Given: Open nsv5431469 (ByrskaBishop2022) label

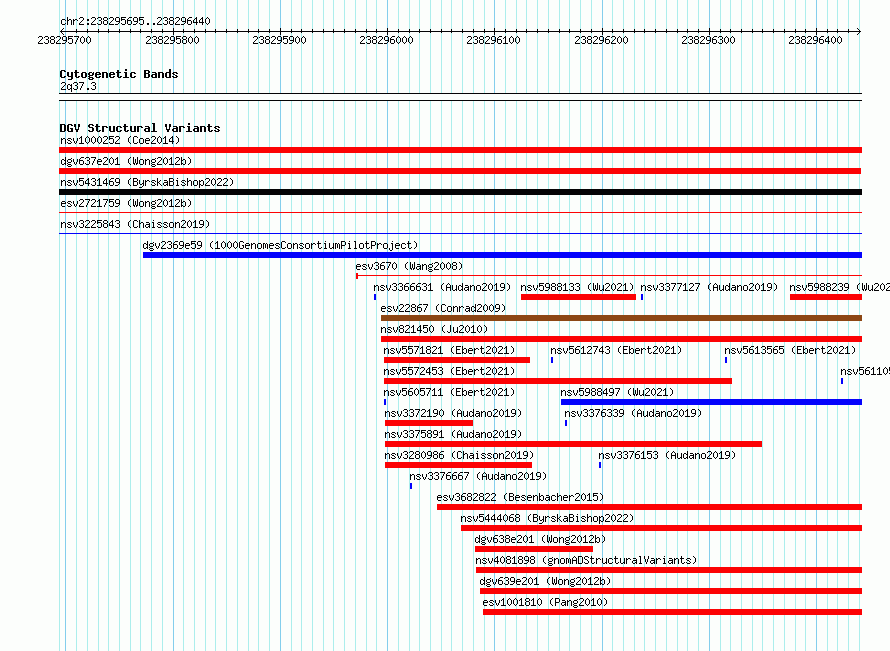Looking at the screenshot, I should [x=147, y=182].
